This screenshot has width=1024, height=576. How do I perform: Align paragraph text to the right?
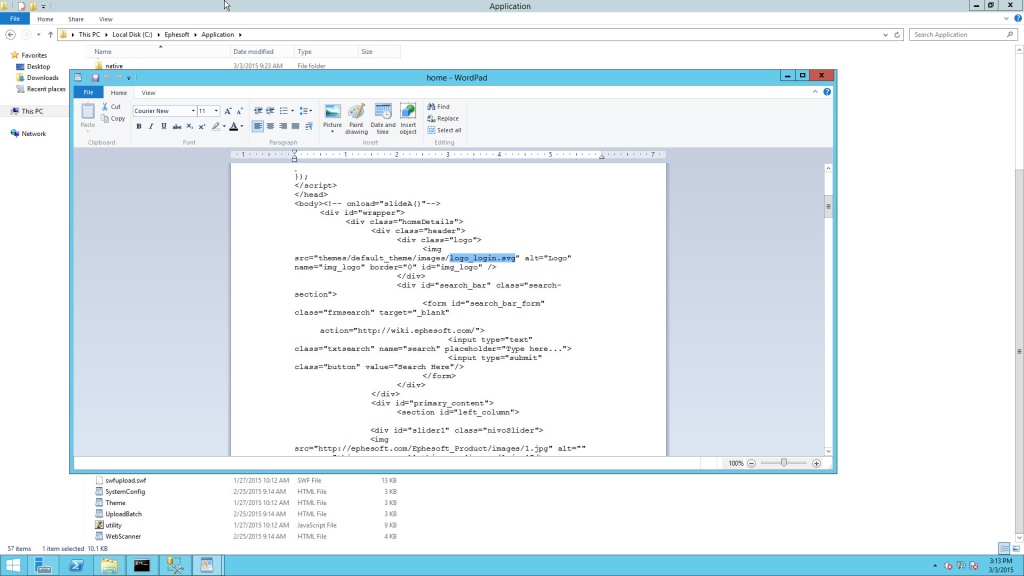[283, 127]
